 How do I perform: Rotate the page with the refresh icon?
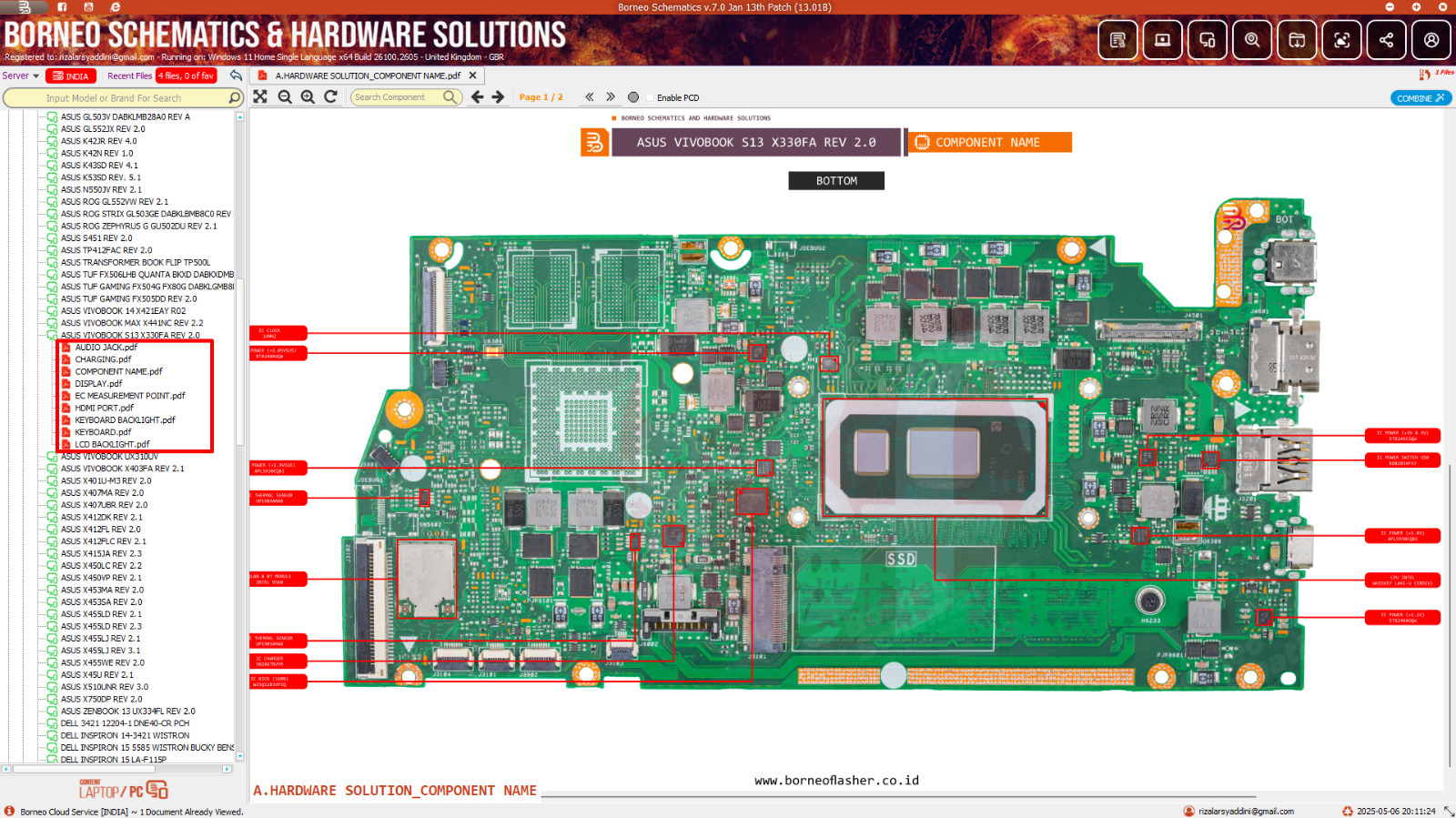pos(331,96)
